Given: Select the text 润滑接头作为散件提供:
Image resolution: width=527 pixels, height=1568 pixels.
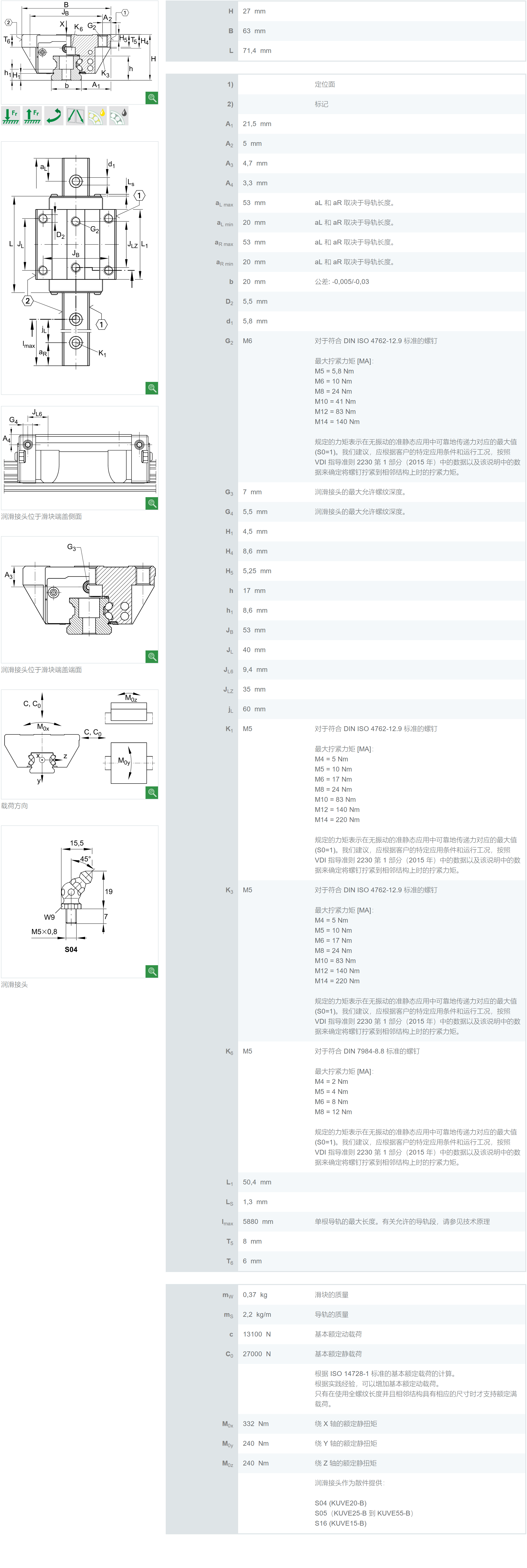Looking at the screenshot, I should pyautogui.click(x=350, y=1483).
